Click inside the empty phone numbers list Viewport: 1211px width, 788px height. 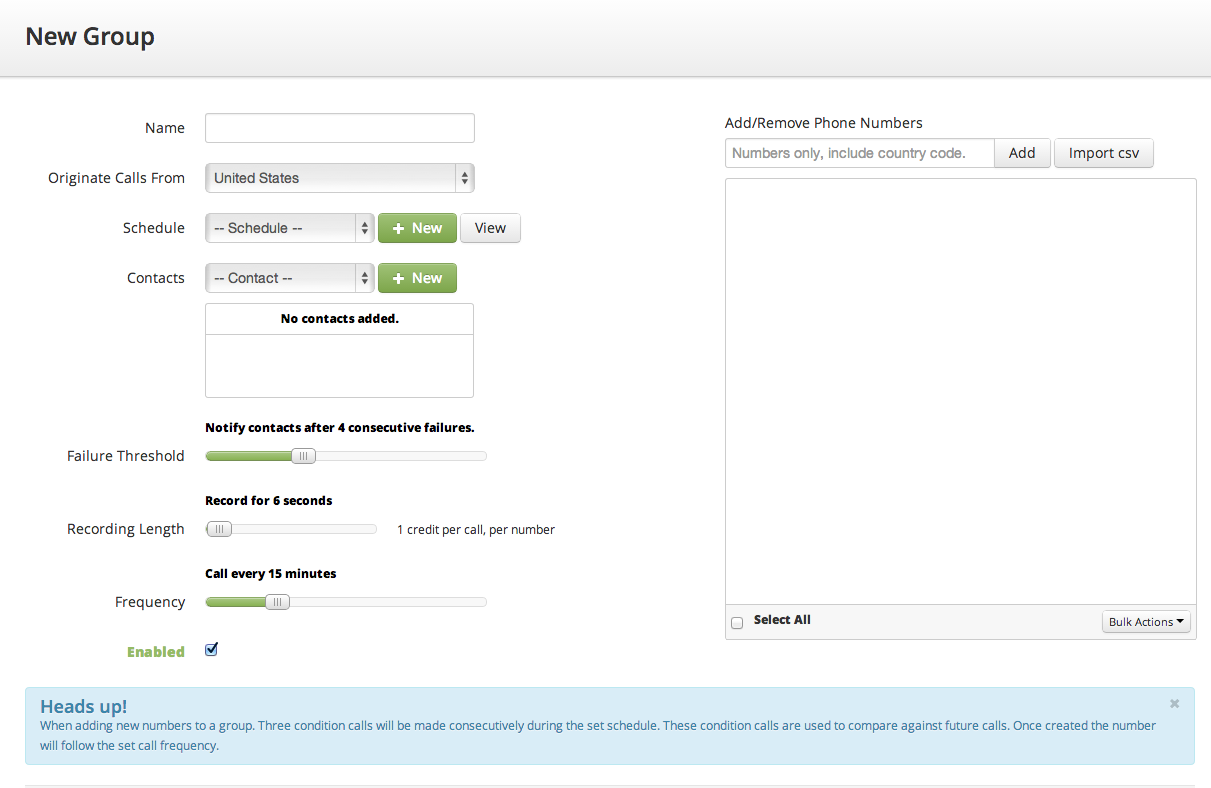click(960, 390)
